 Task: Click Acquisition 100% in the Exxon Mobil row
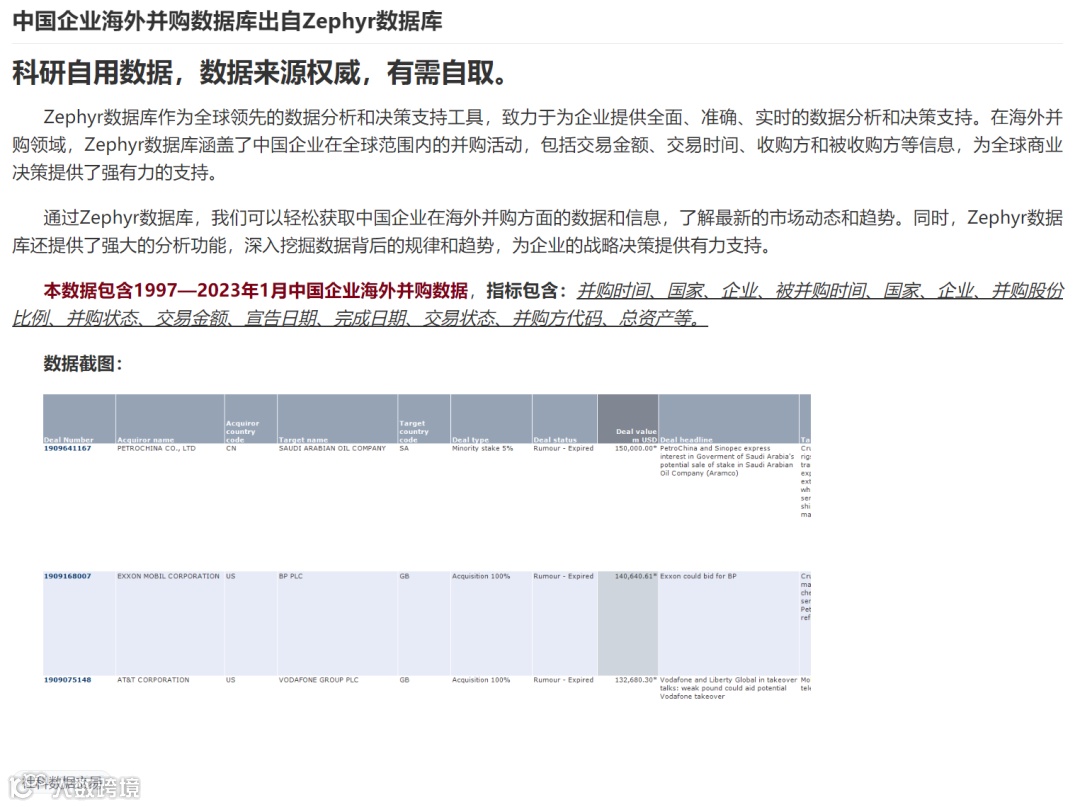point(481,576)
